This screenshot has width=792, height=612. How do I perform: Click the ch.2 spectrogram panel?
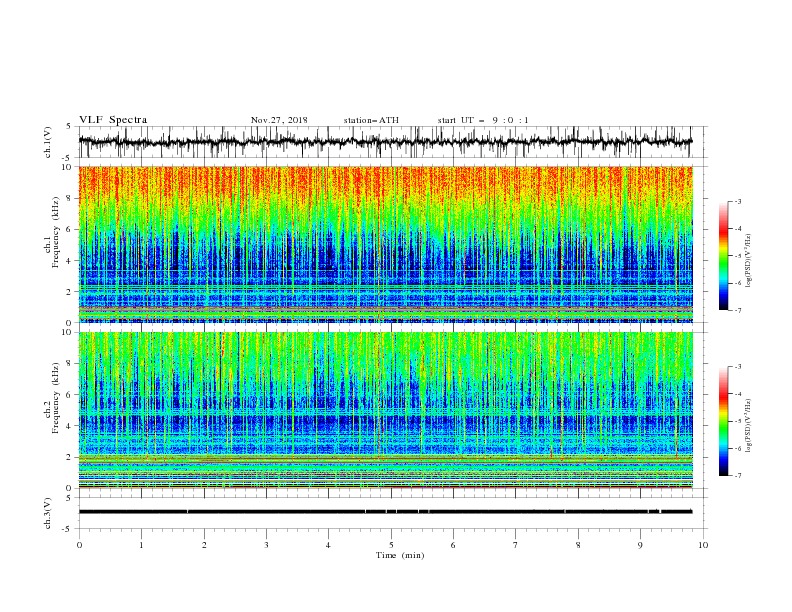pyautogui.click(x=385, y=410)
